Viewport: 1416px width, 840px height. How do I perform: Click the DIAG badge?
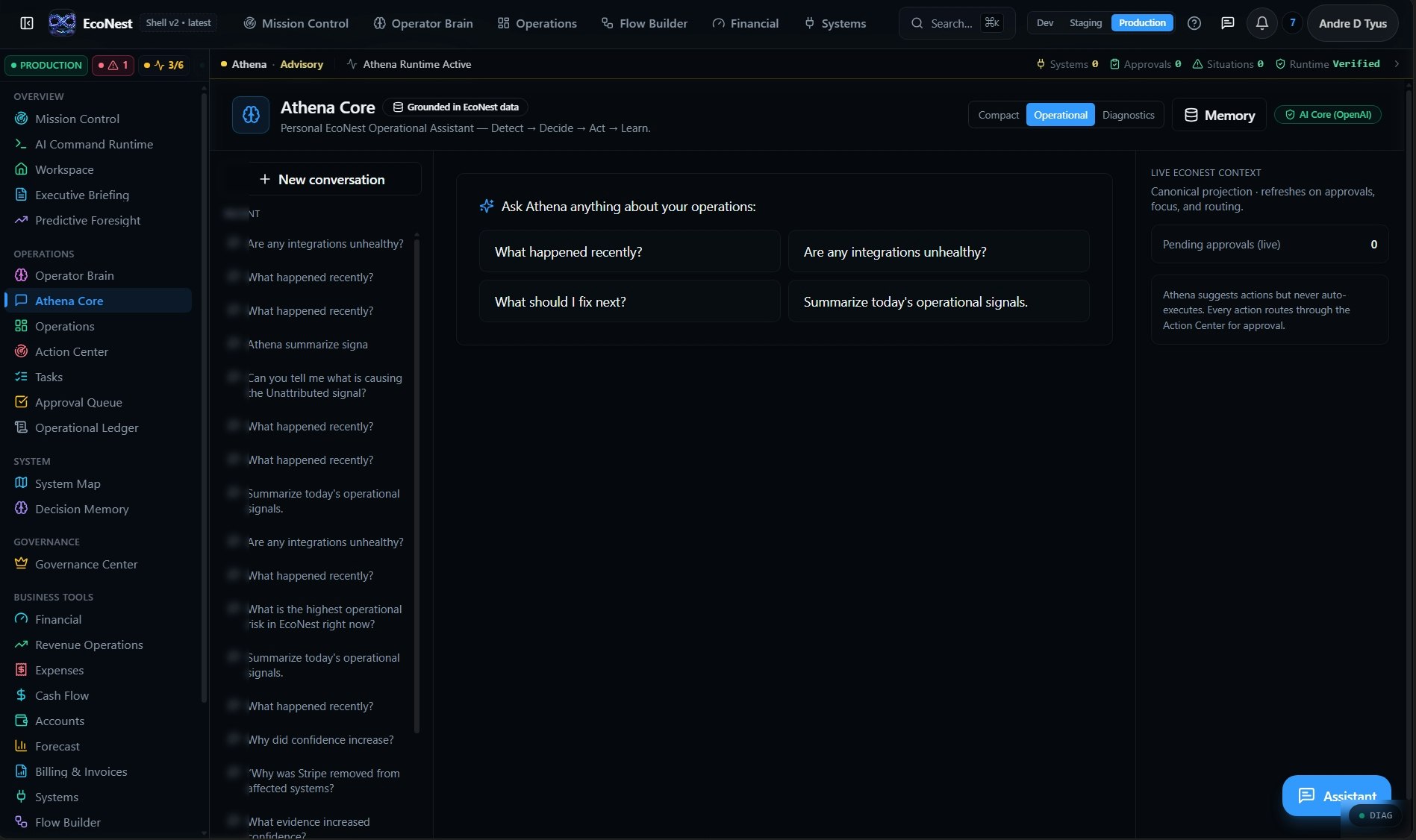point(1375,815)
